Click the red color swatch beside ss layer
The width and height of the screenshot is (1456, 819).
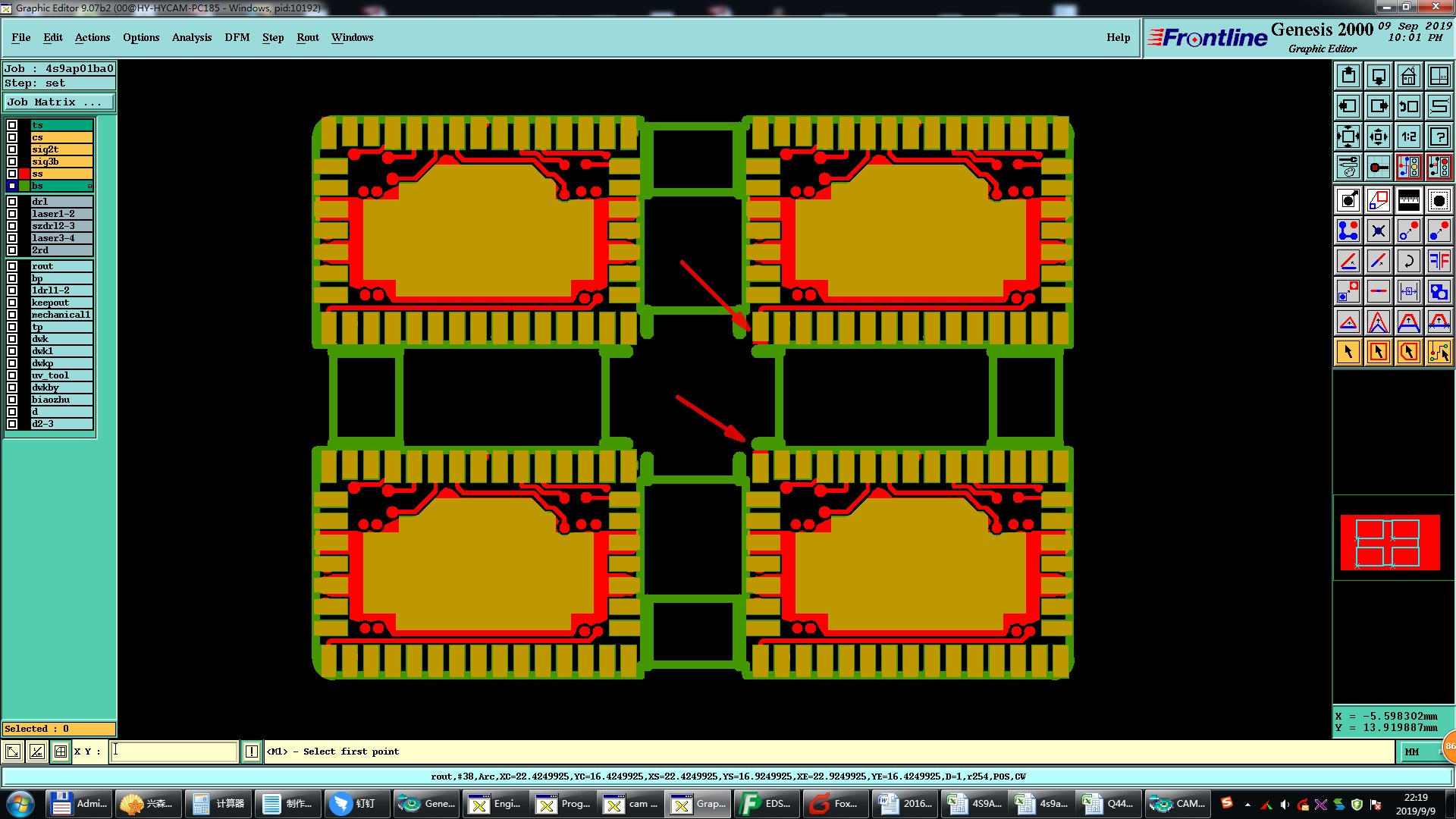[x=24, y=174]
